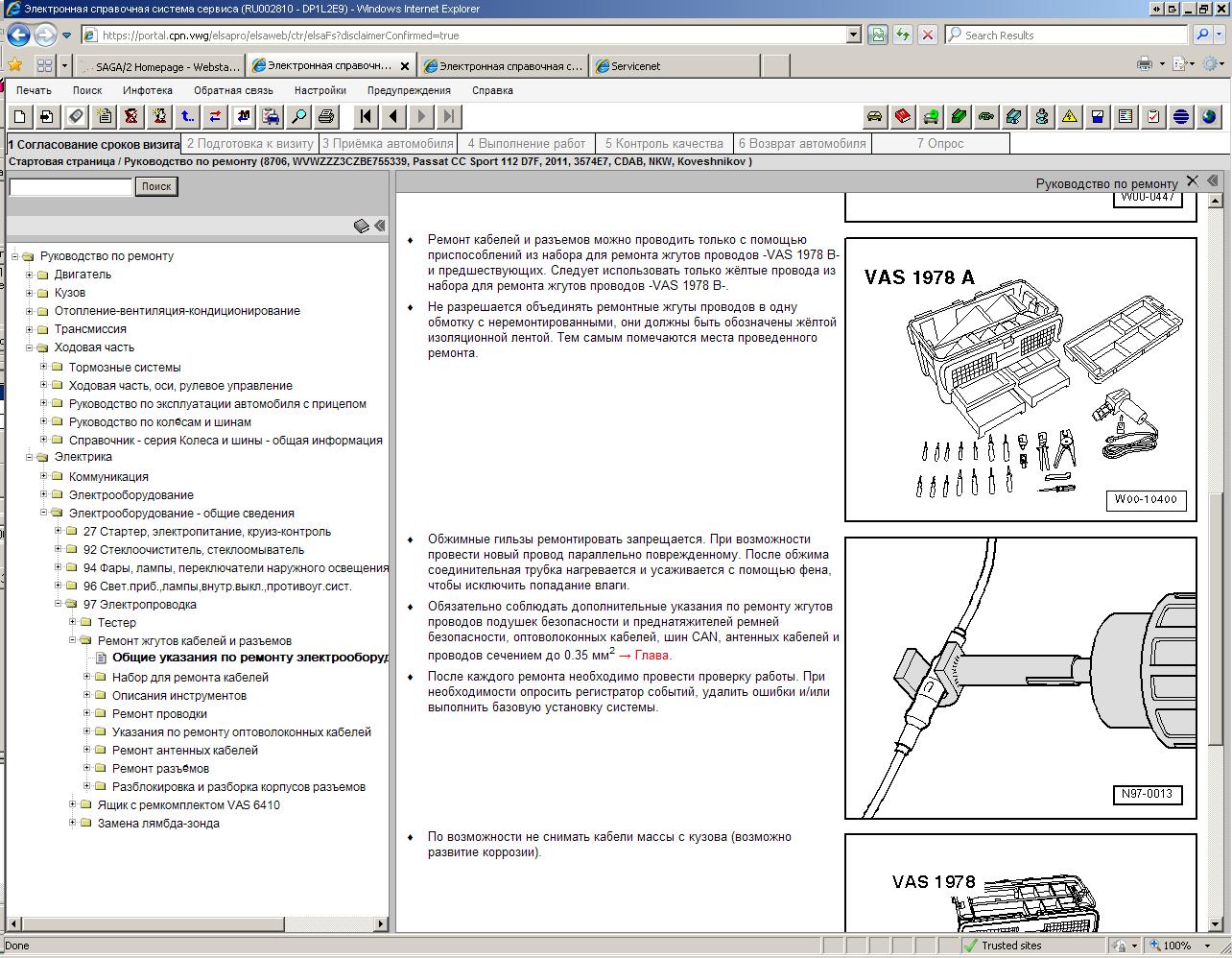
Task: Collapse the Электрика tree node
Action: click(30, 457)
